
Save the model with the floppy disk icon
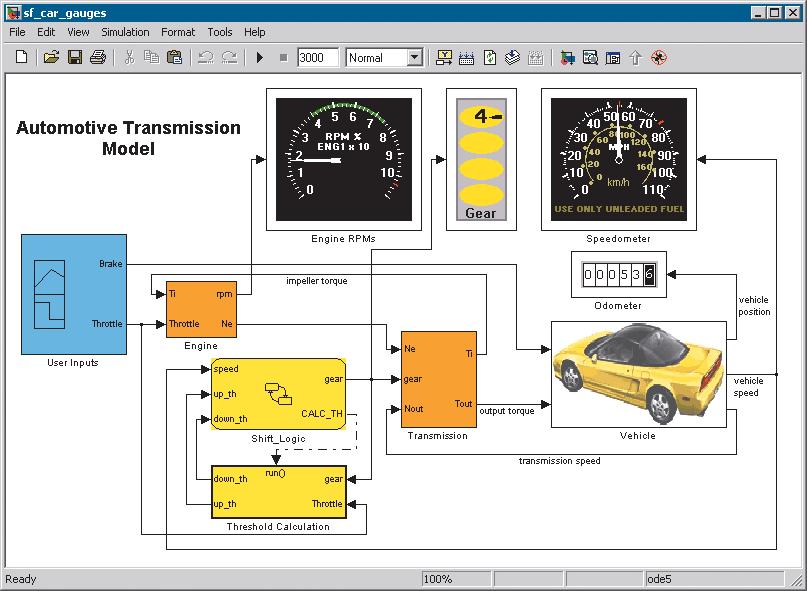(75, 57)
